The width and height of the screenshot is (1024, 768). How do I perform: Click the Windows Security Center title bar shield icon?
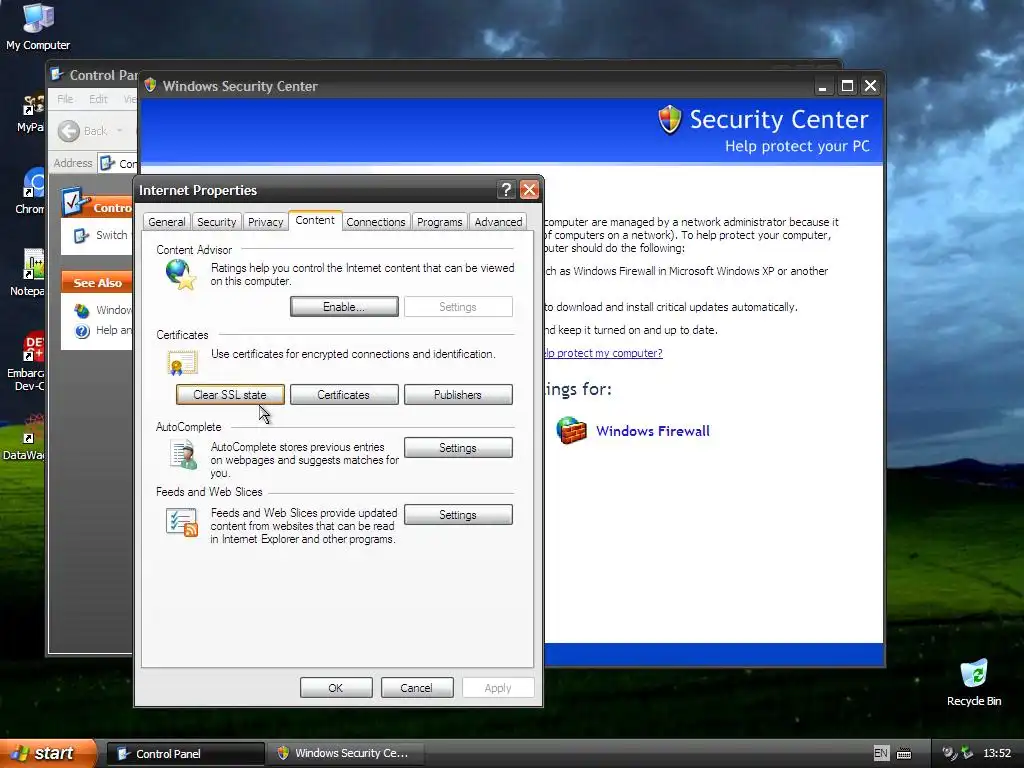coord(150,86)
